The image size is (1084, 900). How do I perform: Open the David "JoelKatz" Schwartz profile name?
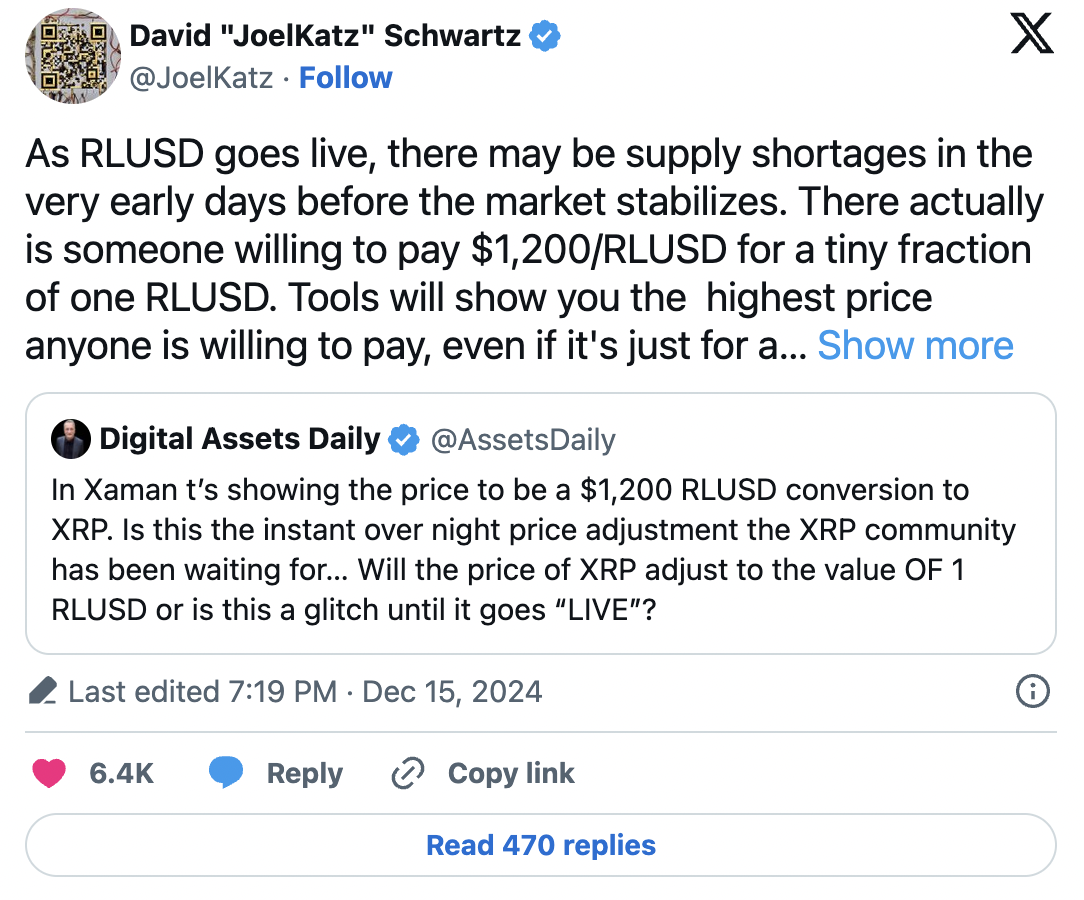click(x=325, y=37)
